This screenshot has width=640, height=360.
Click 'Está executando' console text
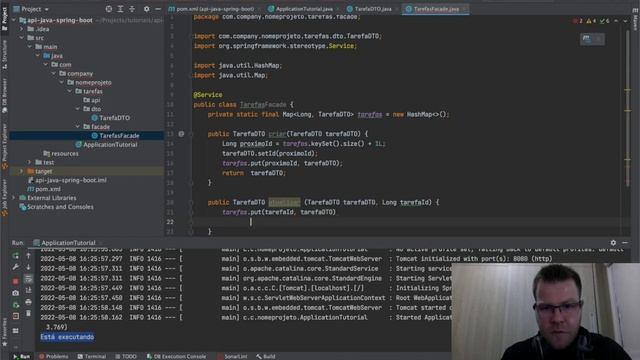(x=67, y=337)
